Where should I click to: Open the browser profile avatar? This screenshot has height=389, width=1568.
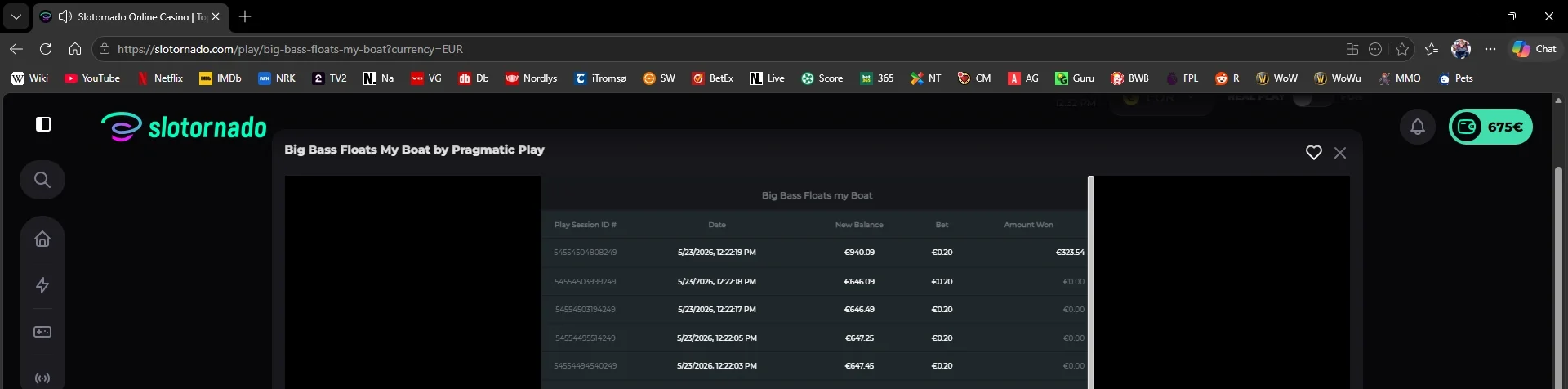coord(1461,49)
